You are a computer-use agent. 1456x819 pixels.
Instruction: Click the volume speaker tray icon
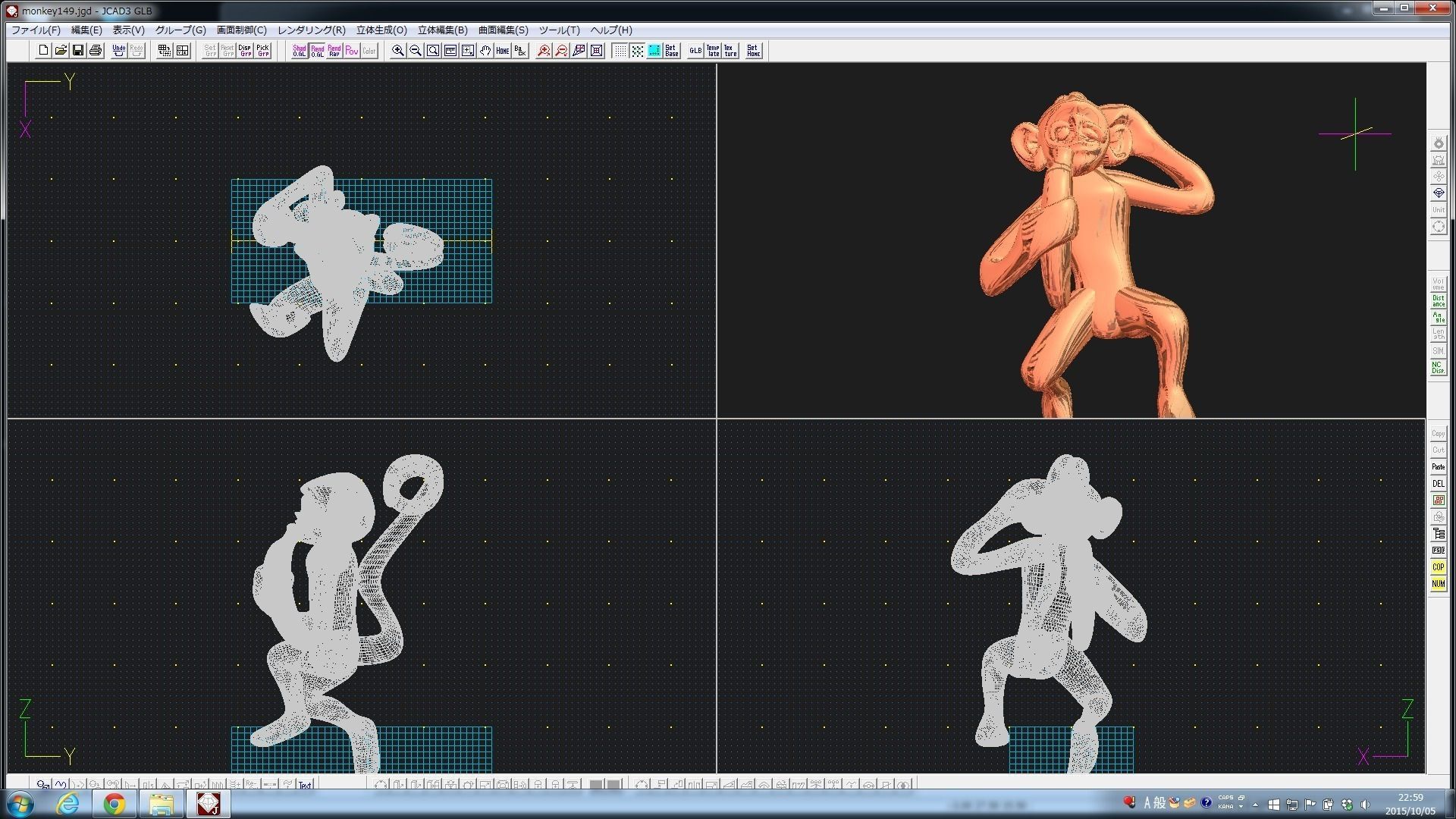pos(1366,805)
